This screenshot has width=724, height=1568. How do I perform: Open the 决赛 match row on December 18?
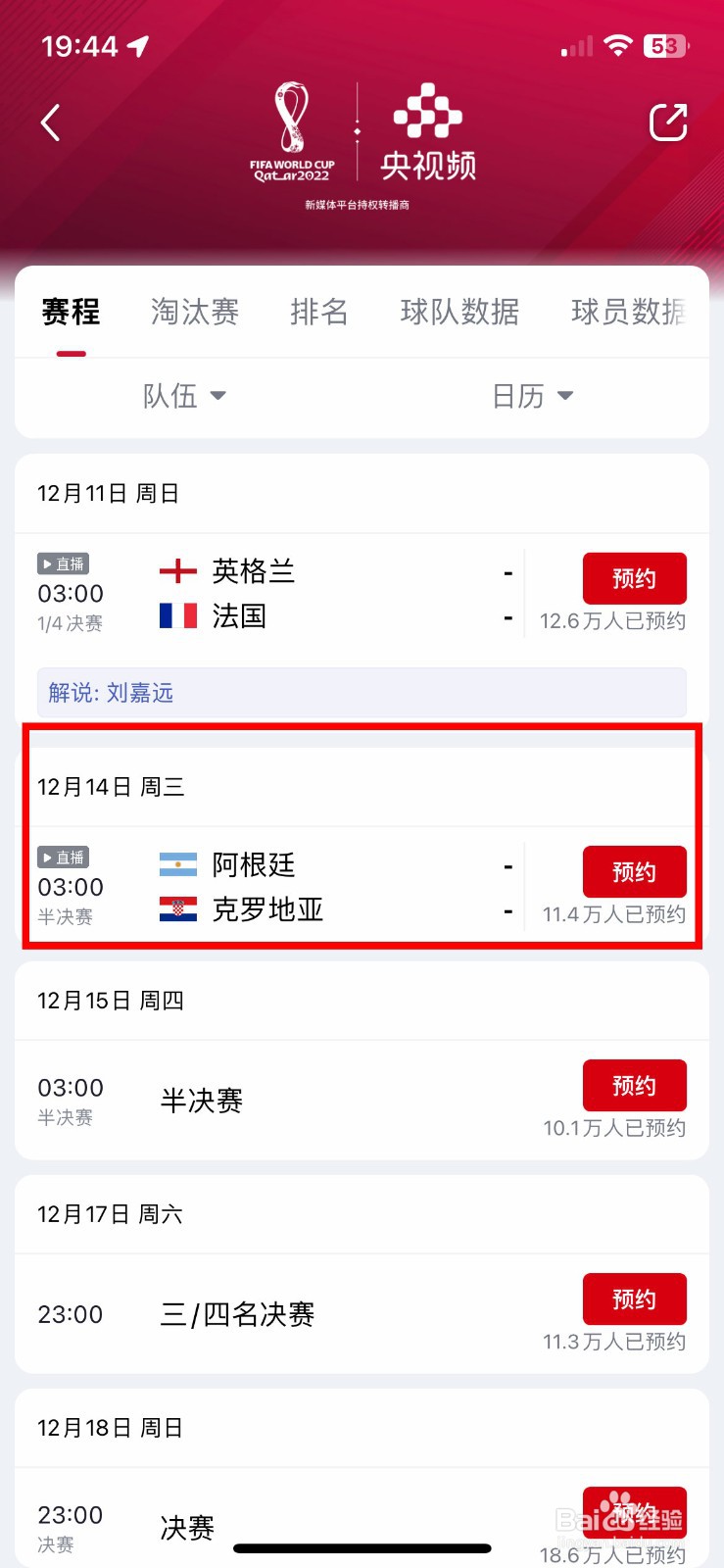pyautogui.click(x=362, y=1517)
